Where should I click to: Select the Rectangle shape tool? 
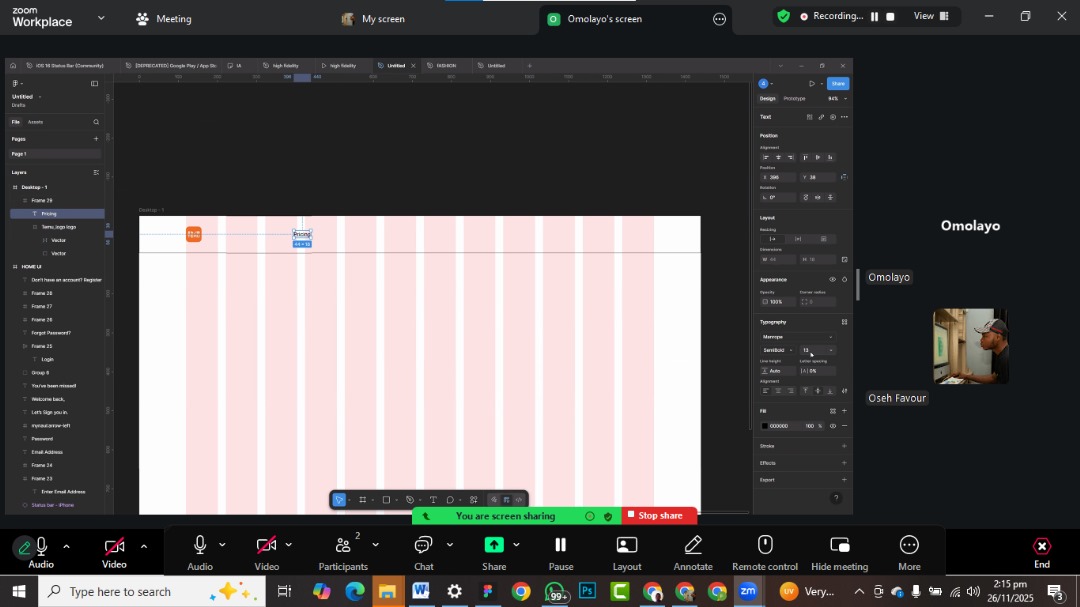386,500
